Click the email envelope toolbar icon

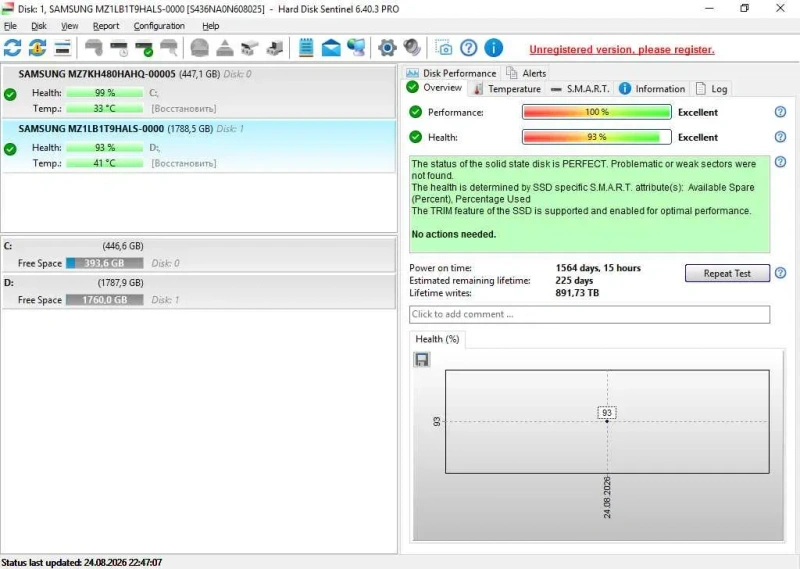coord(331,48)
